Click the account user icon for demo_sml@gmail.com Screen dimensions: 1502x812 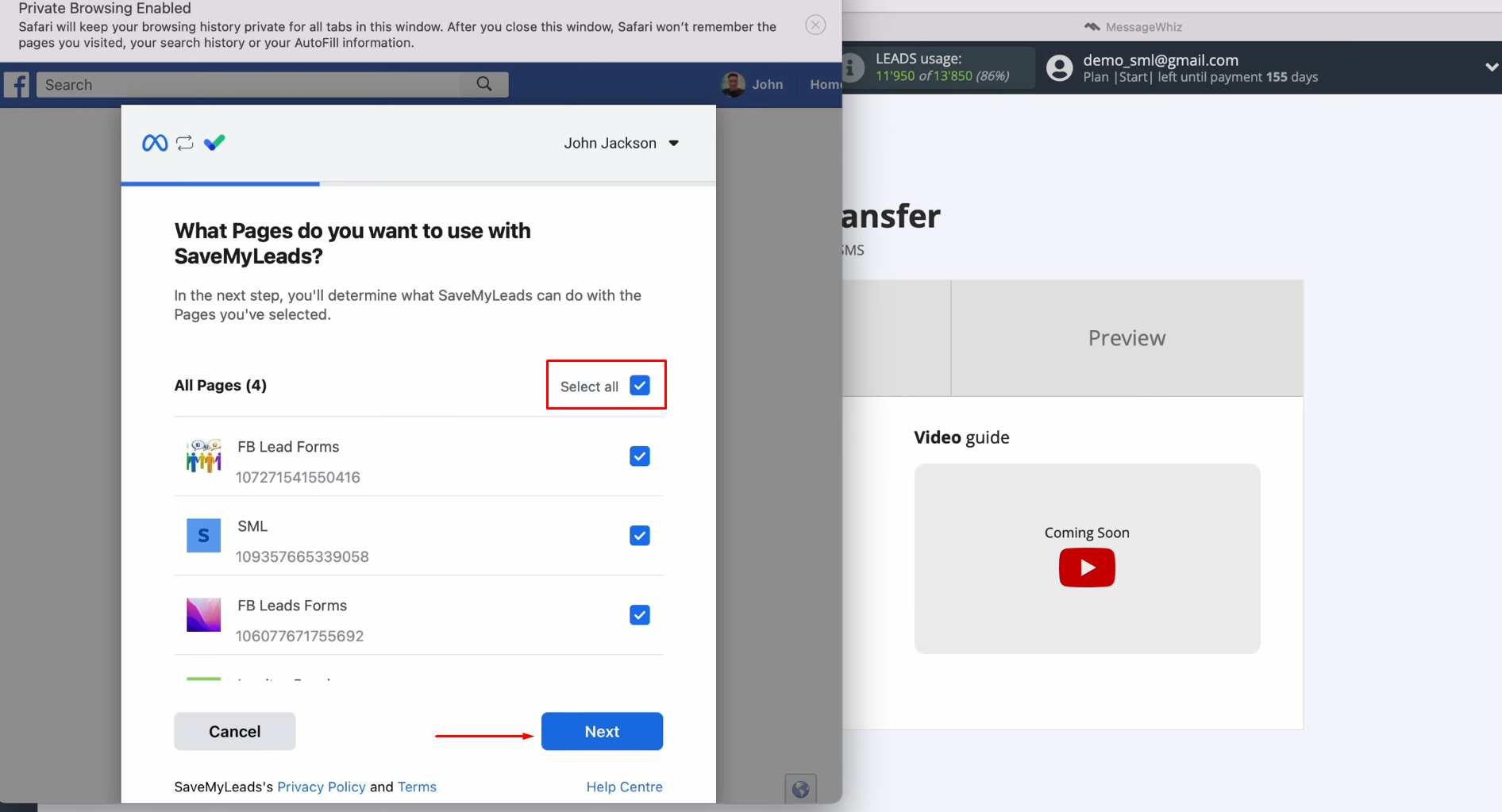click(1059, 68)
